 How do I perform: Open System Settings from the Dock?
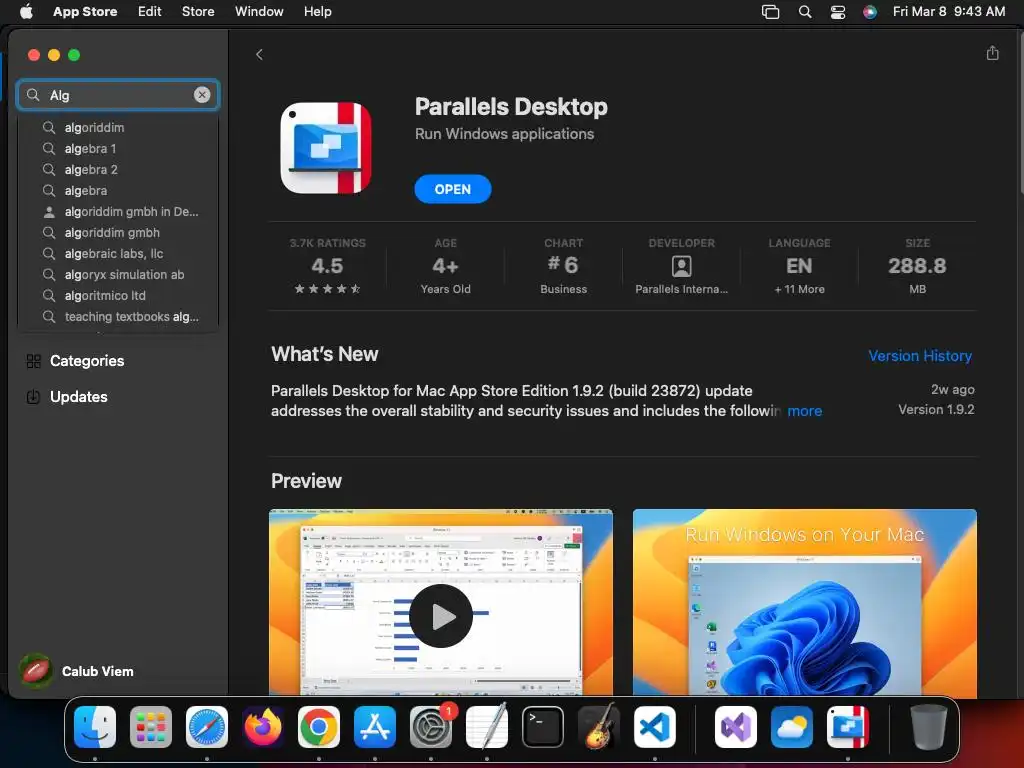[x=431, y=727]
